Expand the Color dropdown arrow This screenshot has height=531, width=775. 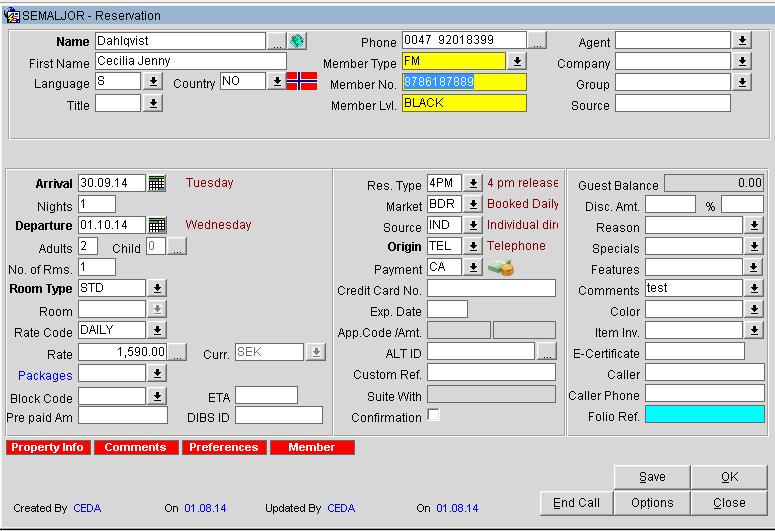click(754, 310)
